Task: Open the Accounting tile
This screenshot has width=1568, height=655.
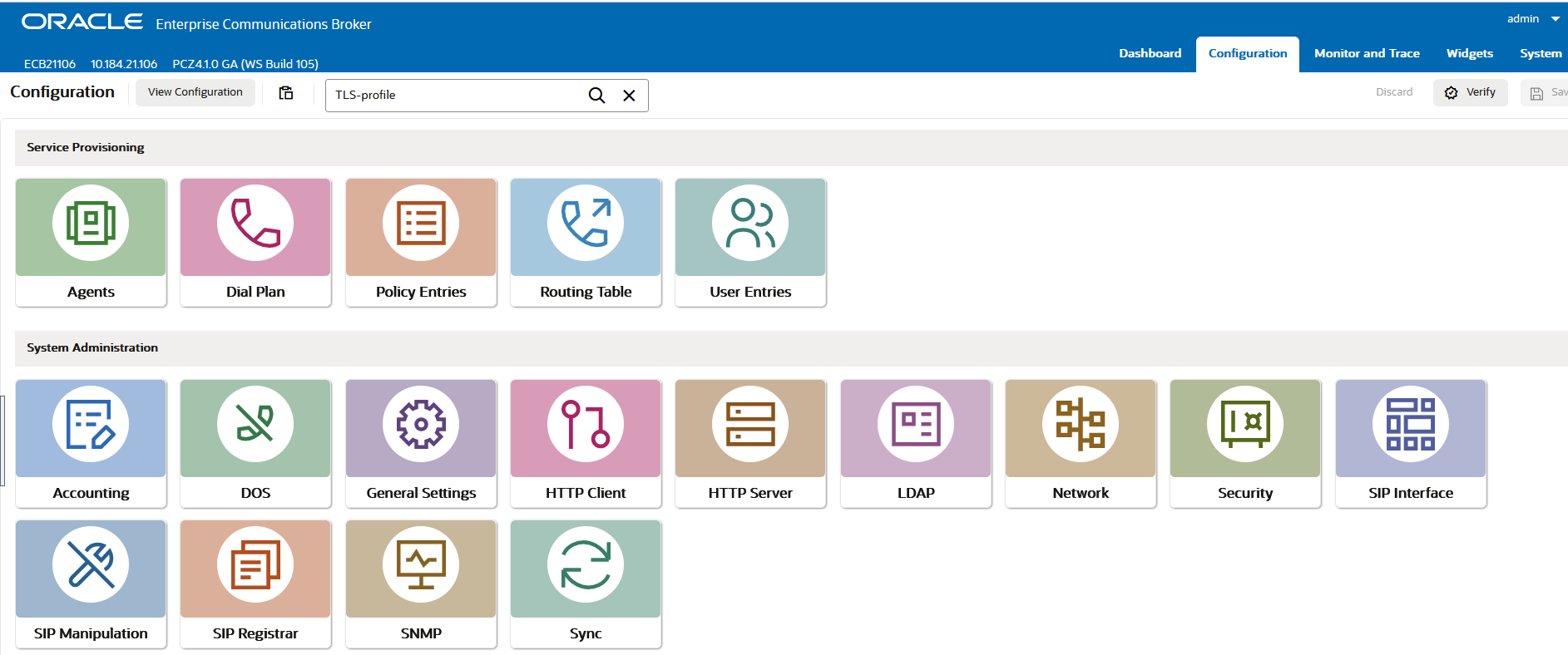Action: click(91, 444)
